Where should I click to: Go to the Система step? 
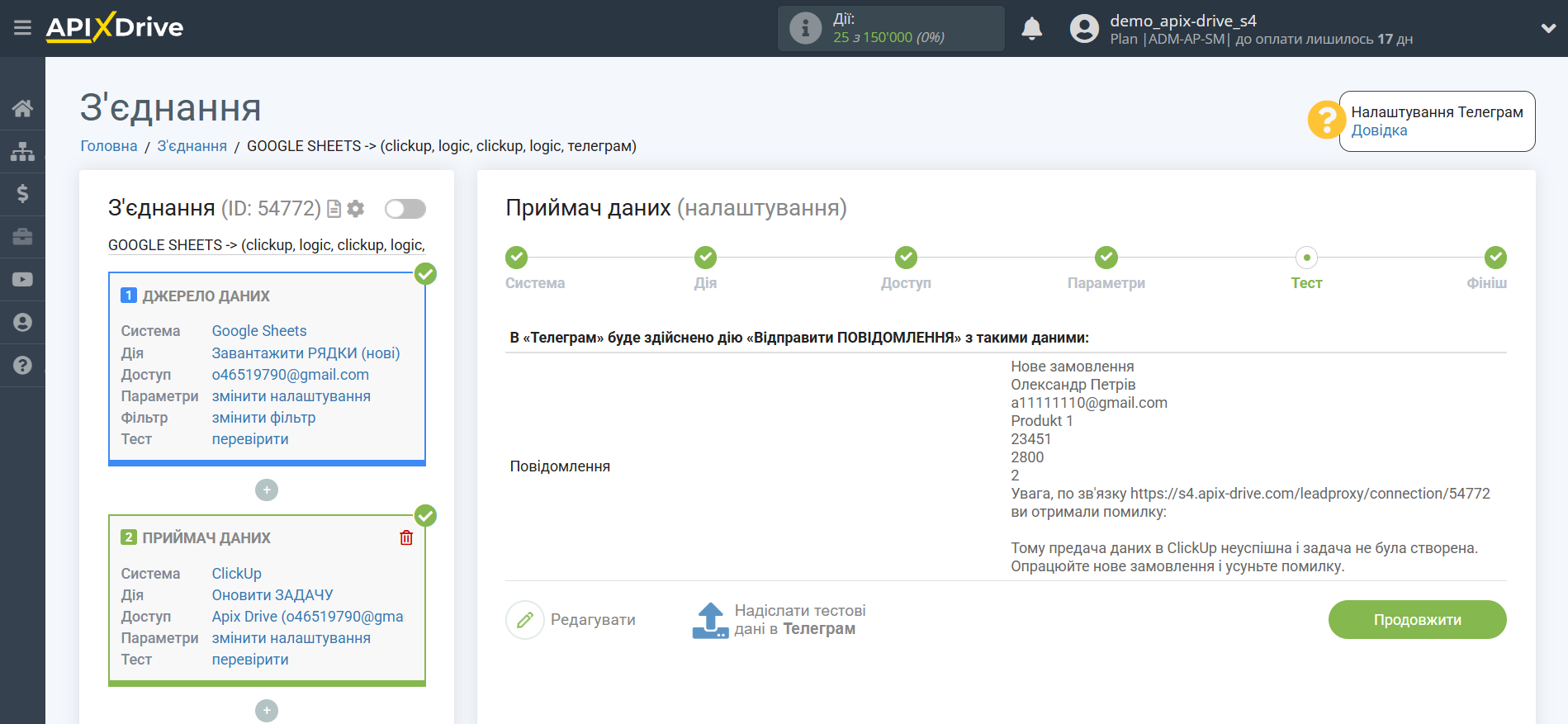point(517,258)
